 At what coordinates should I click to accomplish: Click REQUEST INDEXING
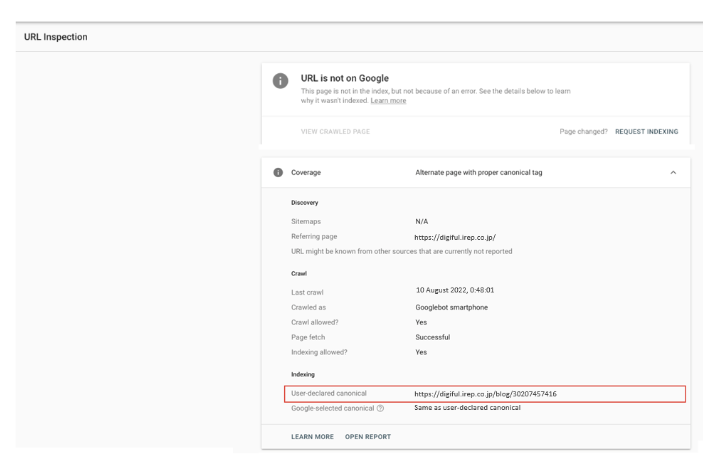point(647,131)
